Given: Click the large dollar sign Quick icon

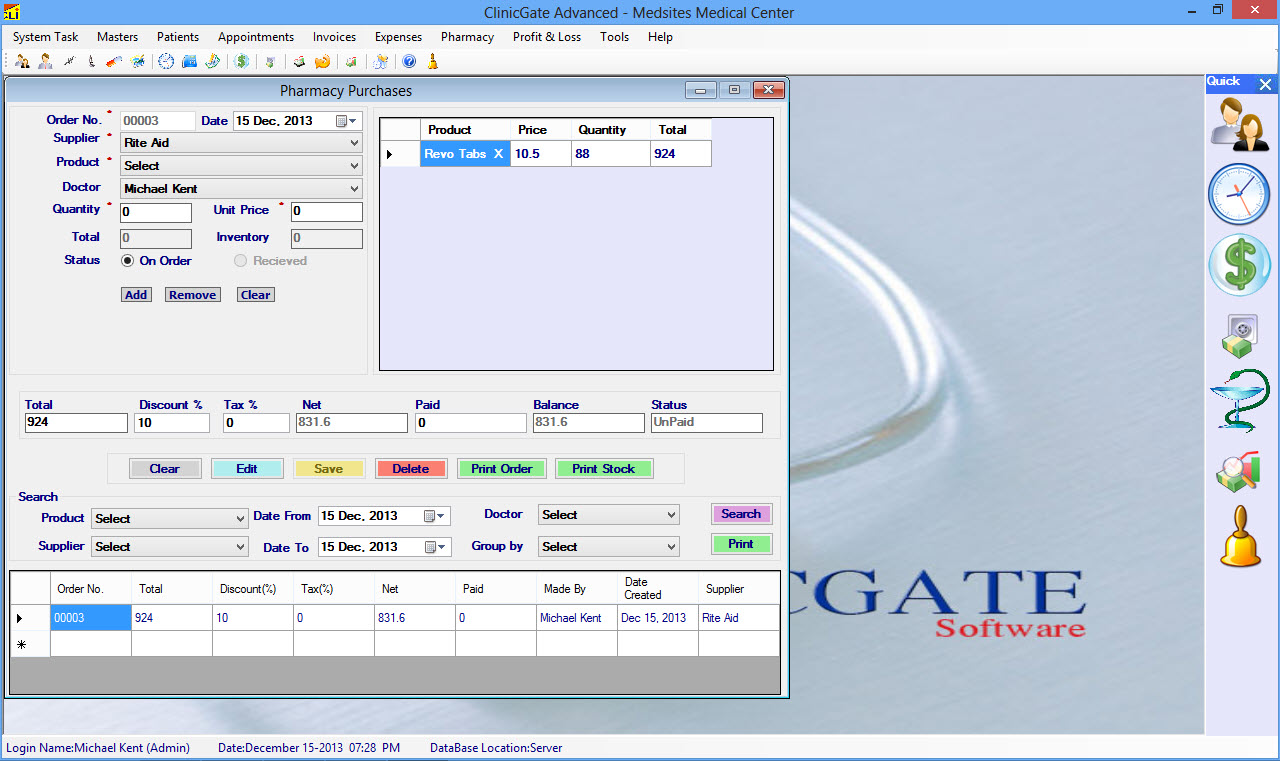Looking at the screenshot, I should (1239, 266).
